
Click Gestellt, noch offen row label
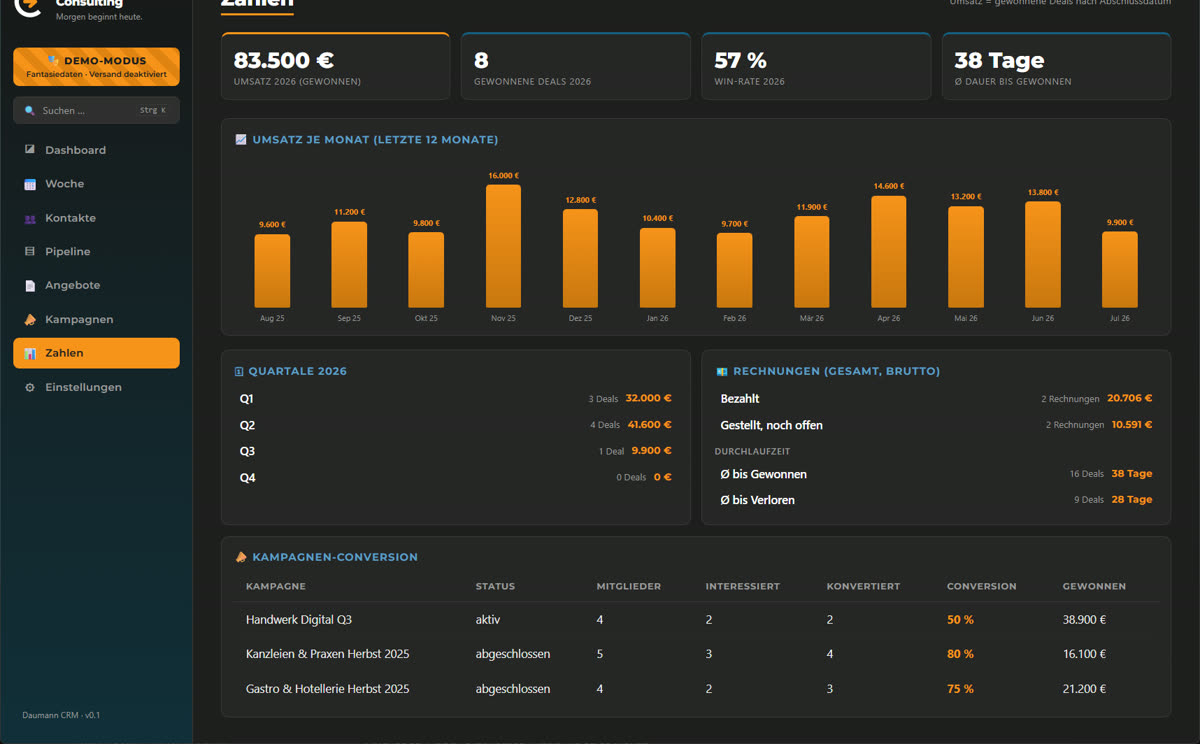[x=771, y=425]
